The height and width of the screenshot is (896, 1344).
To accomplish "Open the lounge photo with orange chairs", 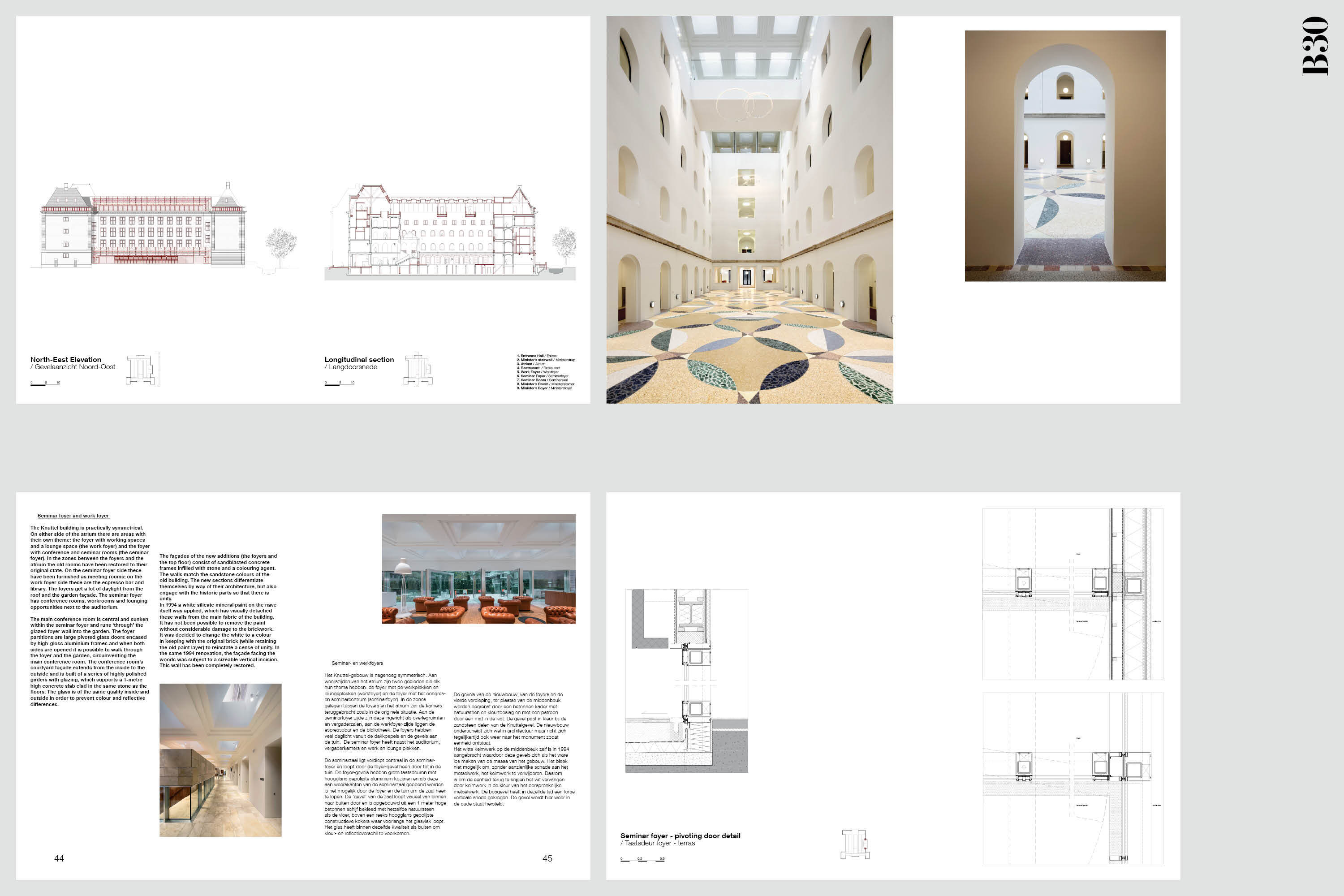I will 478,568.
